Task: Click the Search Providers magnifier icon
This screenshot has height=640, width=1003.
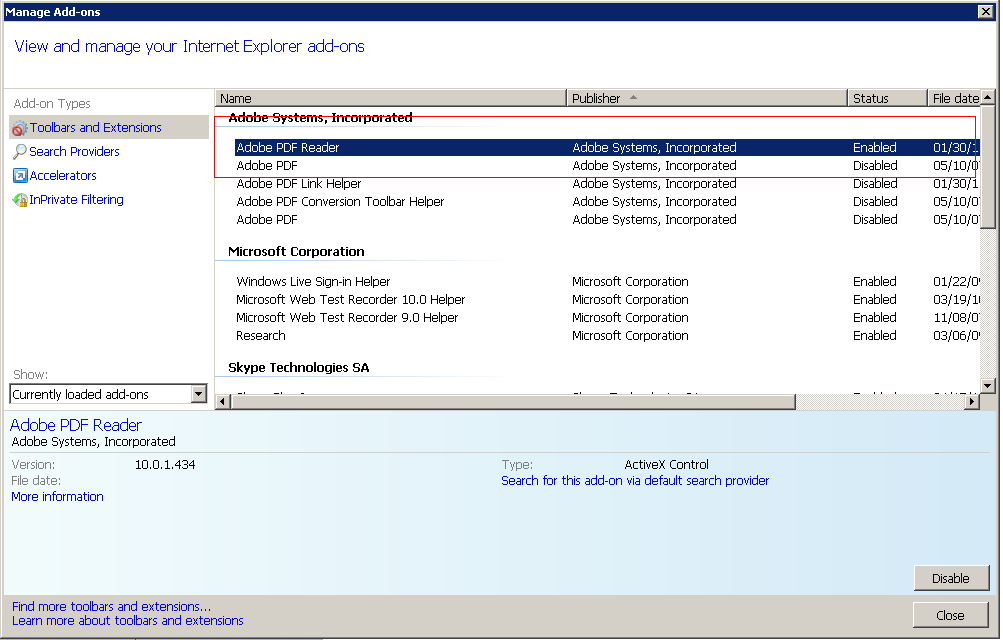Action: [x=20, y=152]
